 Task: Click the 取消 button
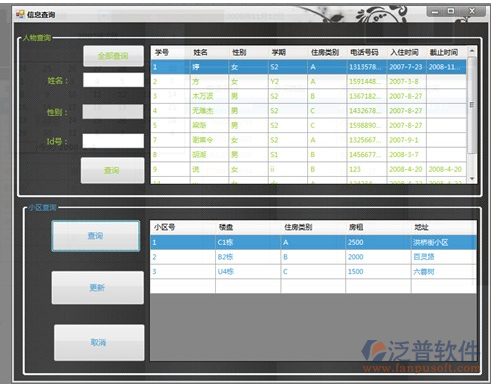[x=99, y=342]
